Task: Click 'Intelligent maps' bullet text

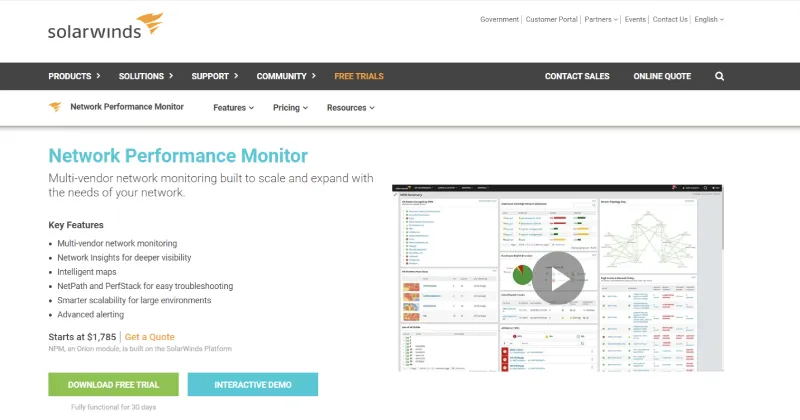Action: [87, 272]
